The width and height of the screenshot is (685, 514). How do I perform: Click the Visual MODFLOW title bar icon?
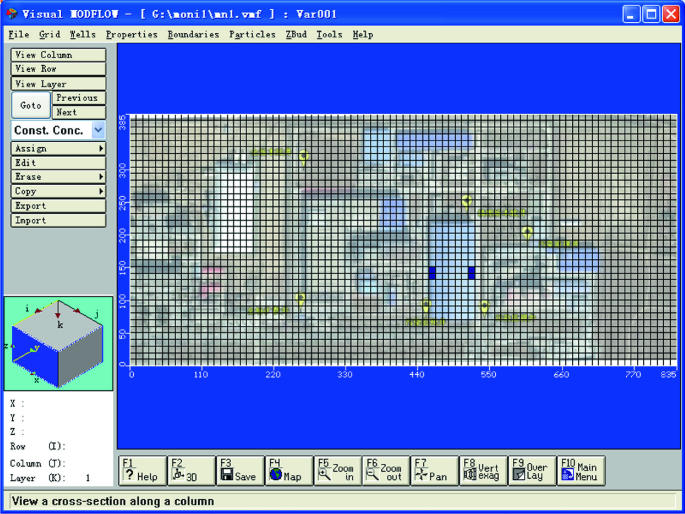point(12,14)
